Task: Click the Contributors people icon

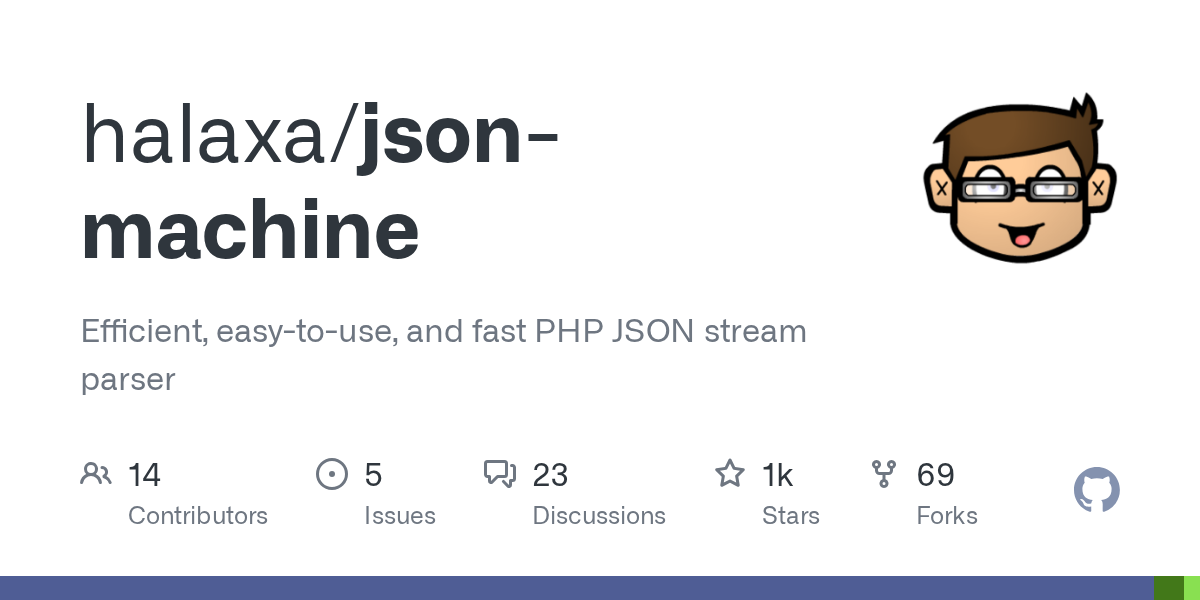Action: 96,473
